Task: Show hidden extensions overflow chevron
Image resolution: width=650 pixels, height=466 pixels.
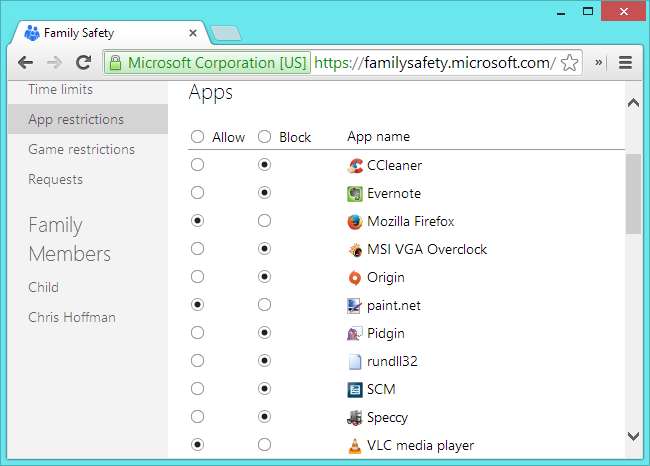Action: [x=598, y=63]
